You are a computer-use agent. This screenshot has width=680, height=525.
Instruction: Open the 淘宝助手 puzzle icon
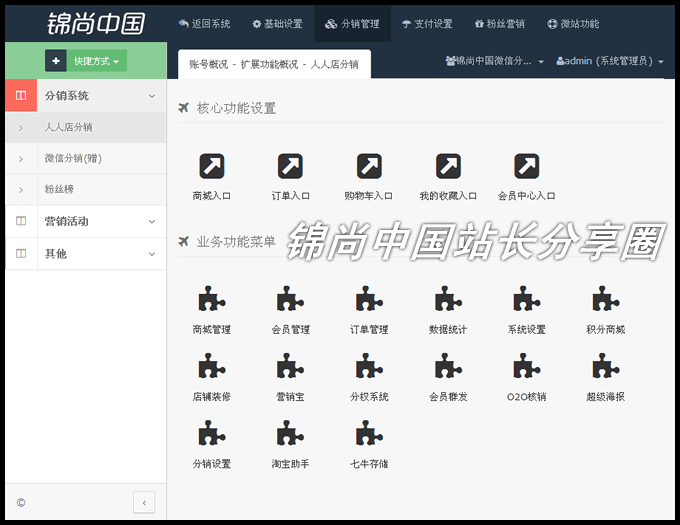(290, 433)
